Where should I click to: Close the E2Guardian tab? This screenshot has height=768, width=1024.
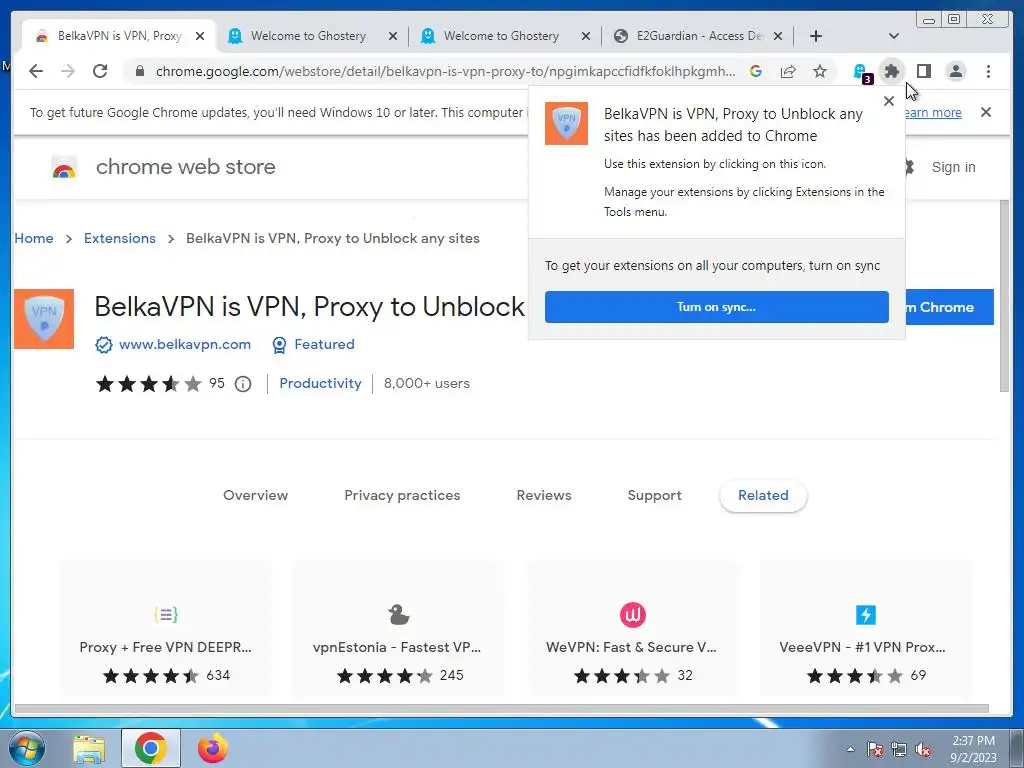[778, 36]
